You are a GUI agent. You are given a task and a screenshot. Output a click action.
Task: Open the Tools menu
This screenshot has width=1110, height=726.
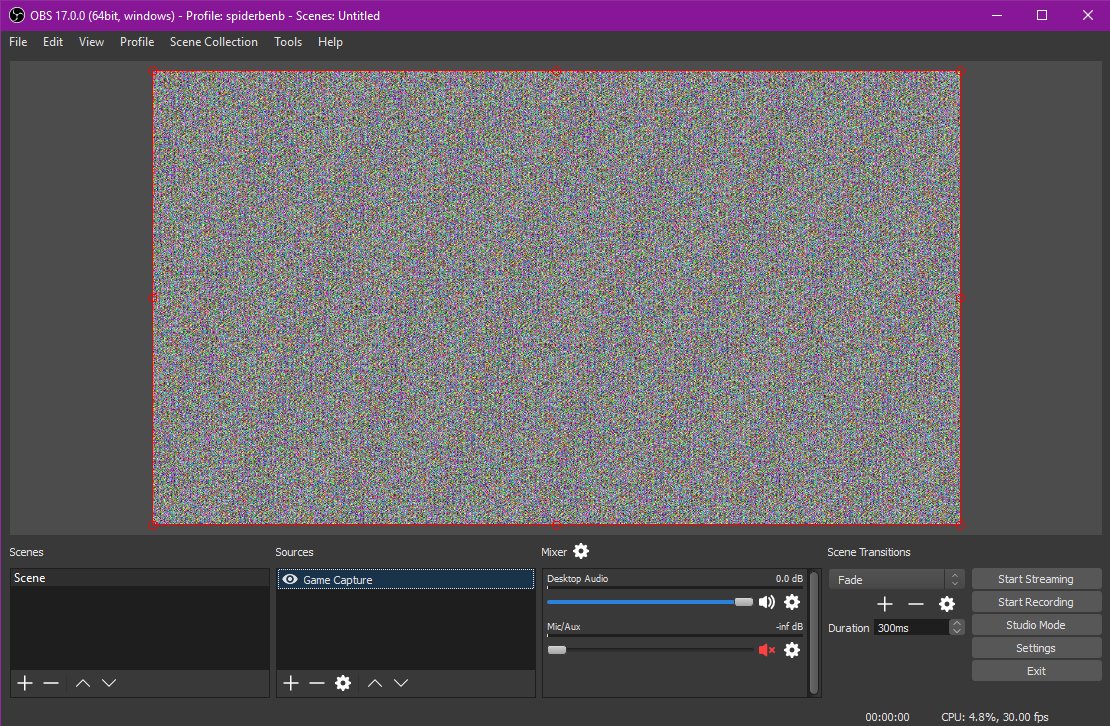pos(288,42)
